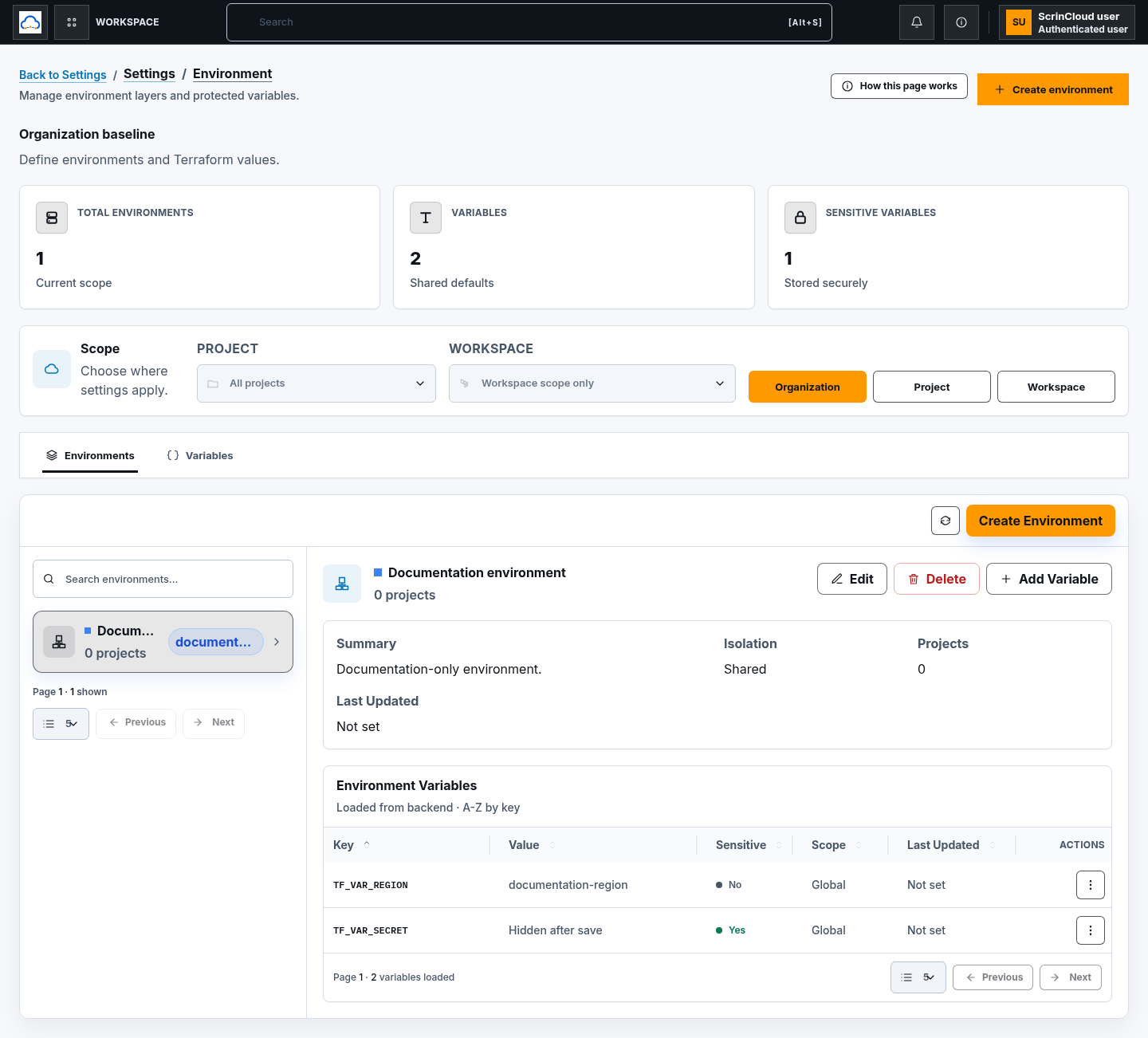Screen dimensions: 1148x1038
Task: Click the Variables text icon
Action: click(x=426, y=218)
